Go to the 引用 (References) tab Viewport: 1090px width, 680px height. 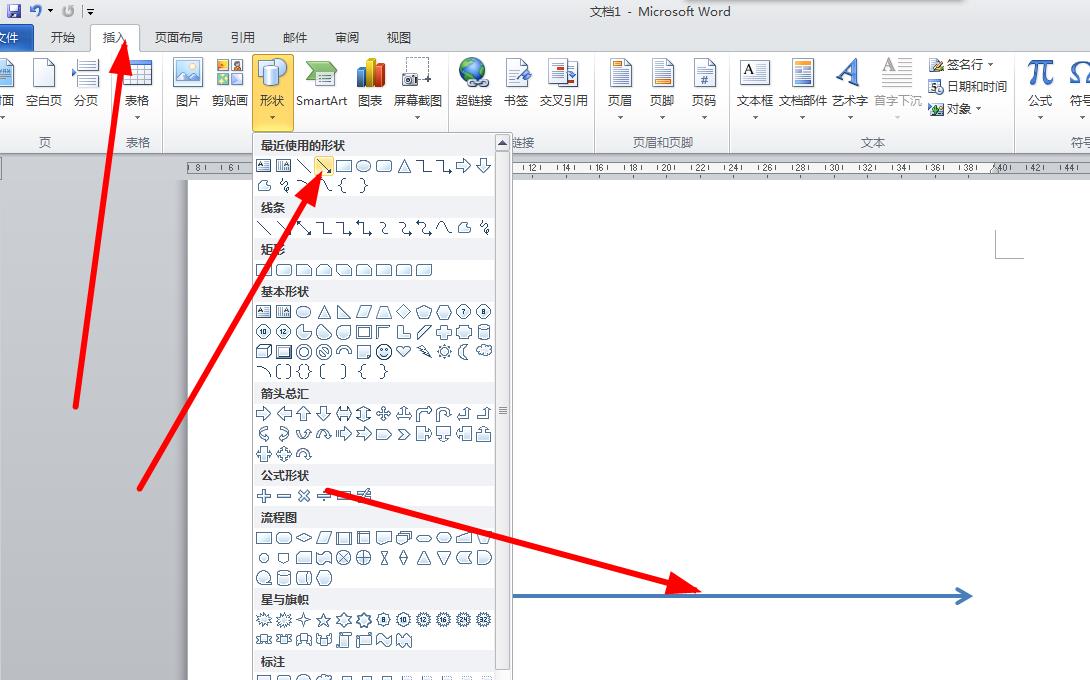tap(243, 38)
